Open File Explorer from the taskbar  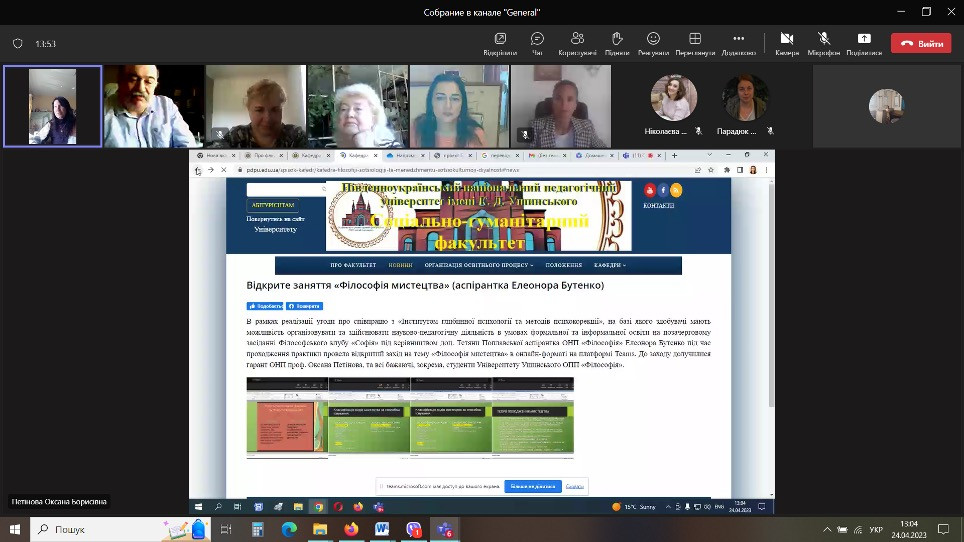click(x=320, y=529)
